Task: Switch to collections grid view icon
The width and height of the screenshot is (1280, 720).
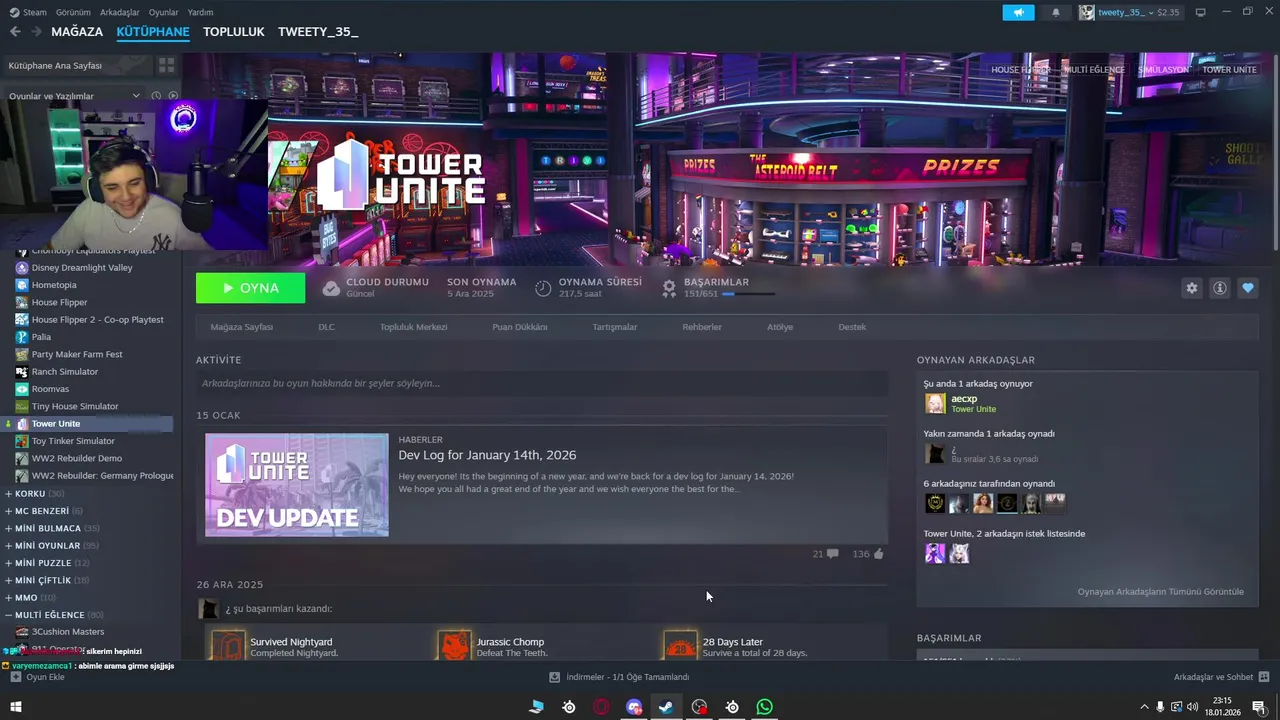Action: 166,65
